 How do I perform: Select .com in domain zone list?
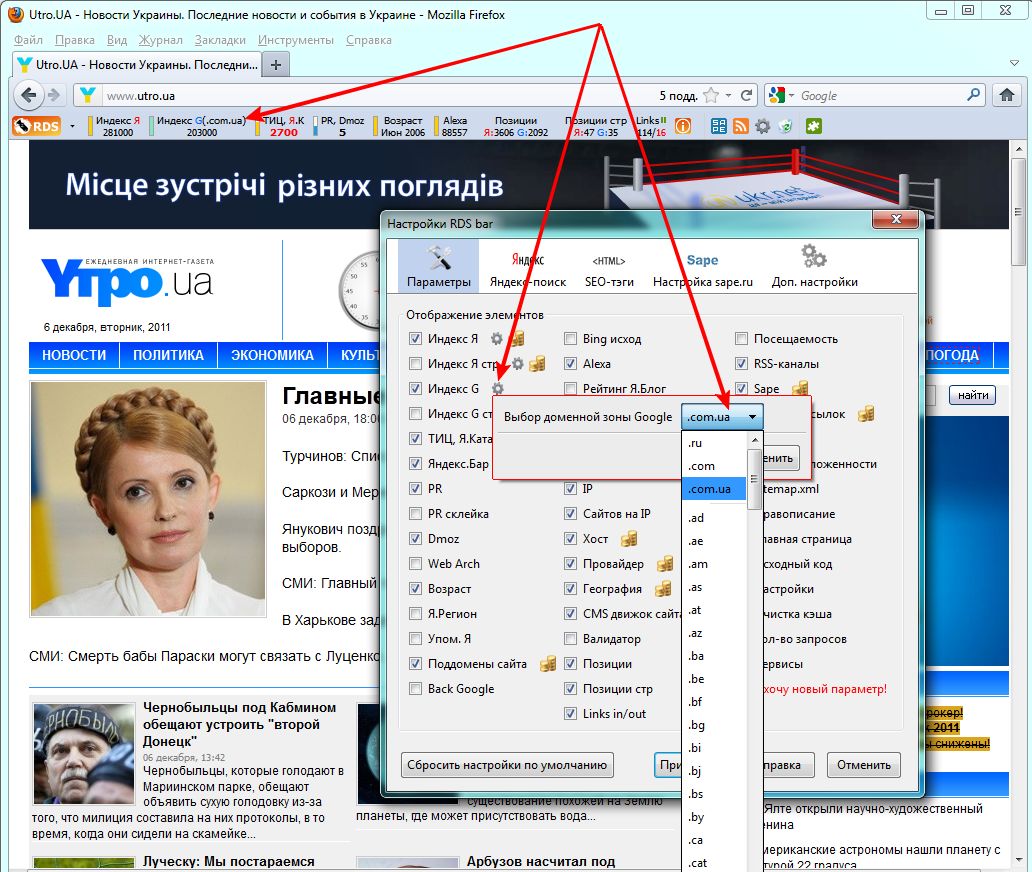click(x=714, y=466)
